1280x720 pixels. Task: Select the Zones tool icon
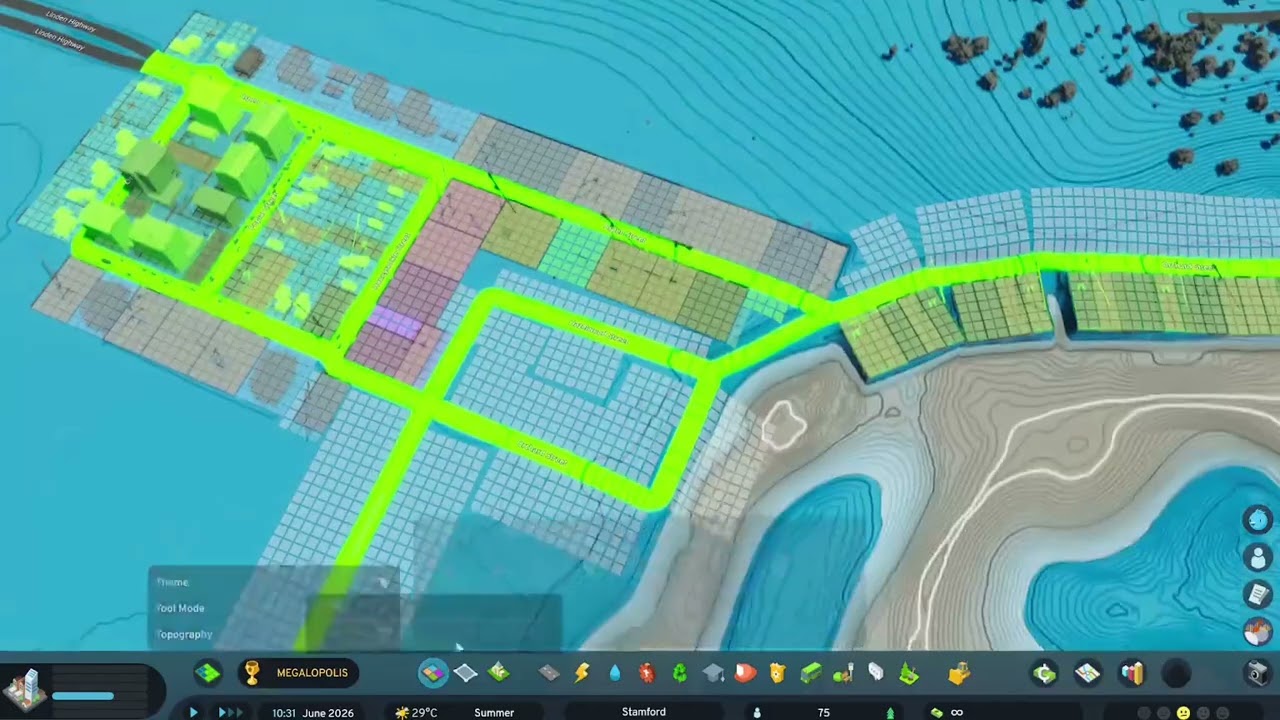click(x=433, y=673)
